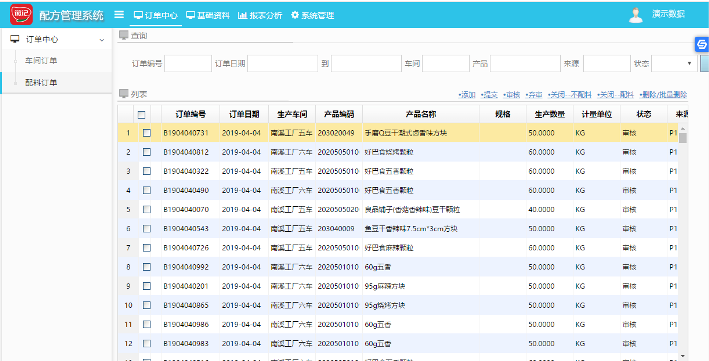
Task: Sort by 生产车间 column header
Action: [292, 114]
